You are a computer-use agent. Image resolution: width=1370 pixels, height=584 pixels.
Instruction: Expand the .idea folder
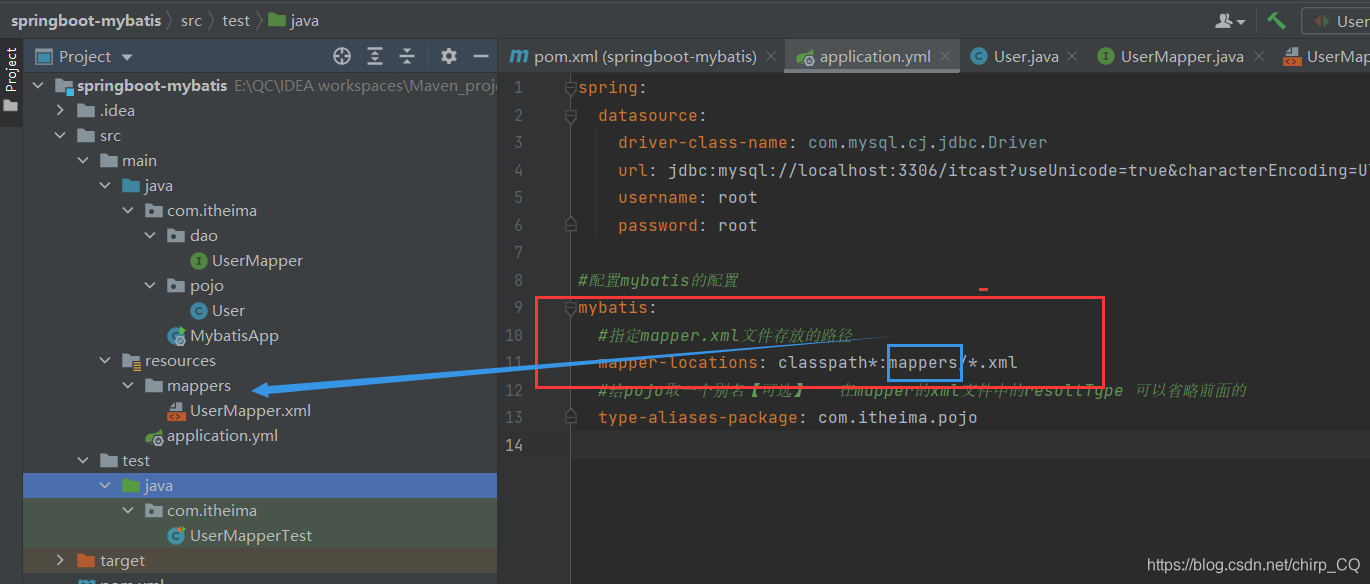(x=61, y=110)
